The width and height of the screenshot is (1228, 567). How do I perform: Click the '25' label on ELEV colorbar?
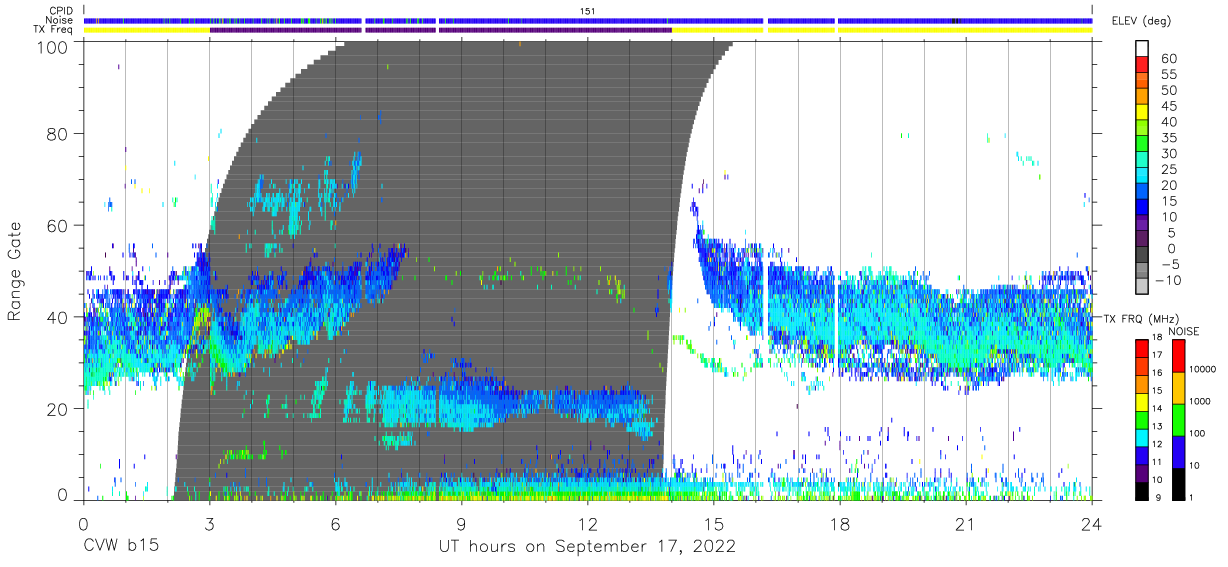tap(1169, 170)
